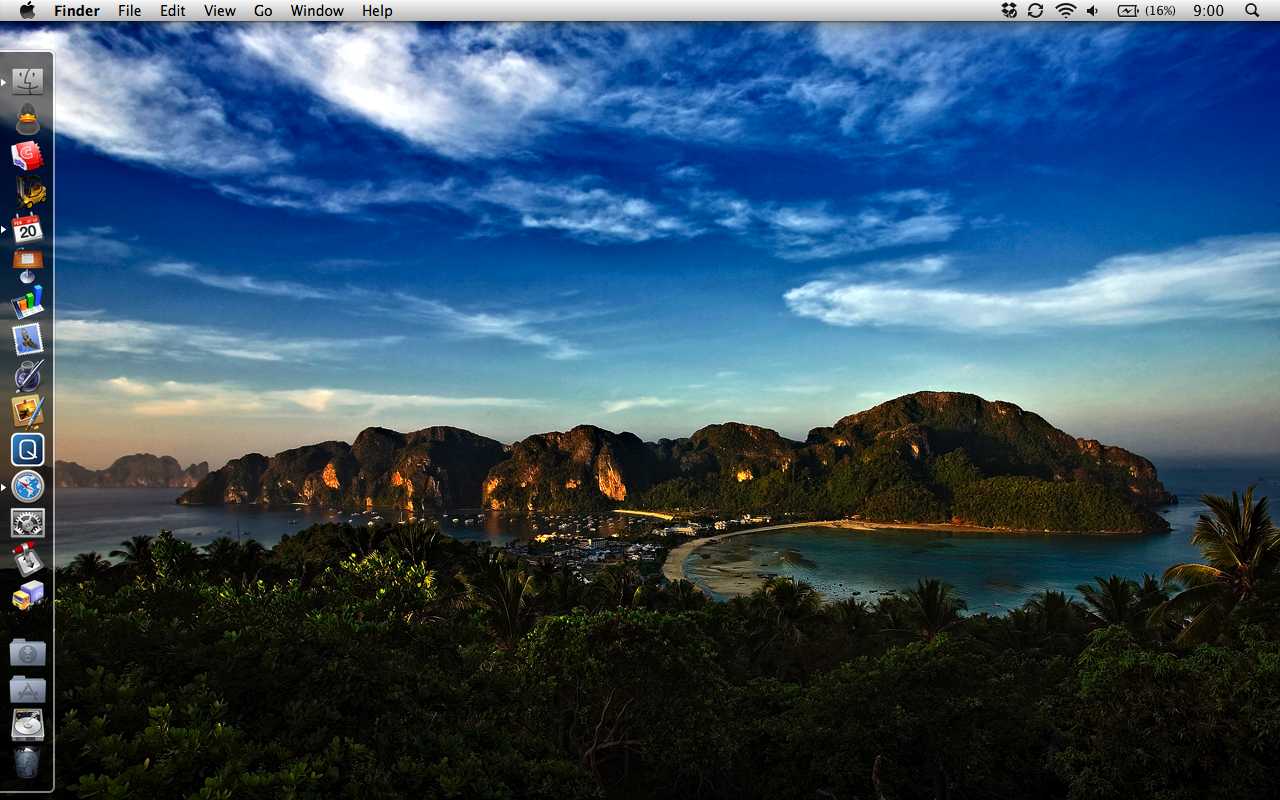The image size is (1280, 800).
Task: Open the Go menu
Action: click(263, 11)
